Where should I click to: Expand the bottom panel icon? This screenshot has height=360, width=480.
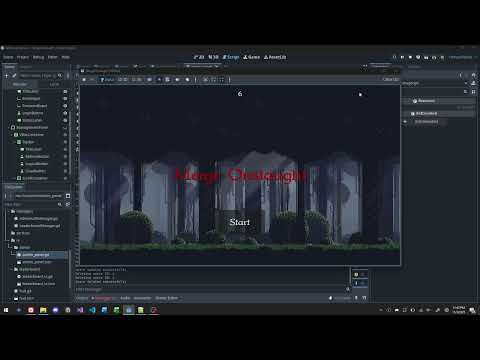click(364, 298)
